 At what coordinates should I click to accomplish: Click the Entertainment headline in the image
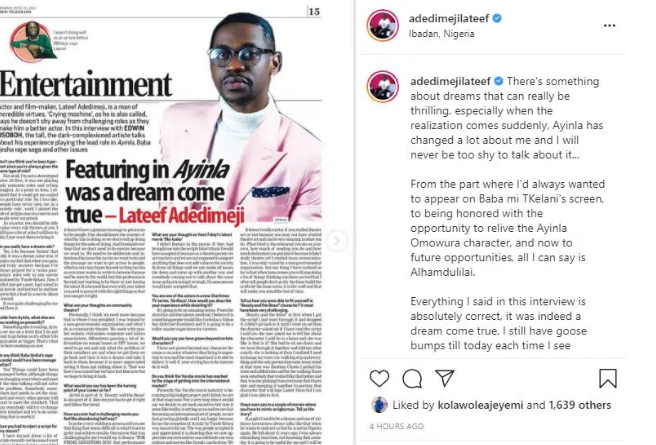tap(86, 83)
